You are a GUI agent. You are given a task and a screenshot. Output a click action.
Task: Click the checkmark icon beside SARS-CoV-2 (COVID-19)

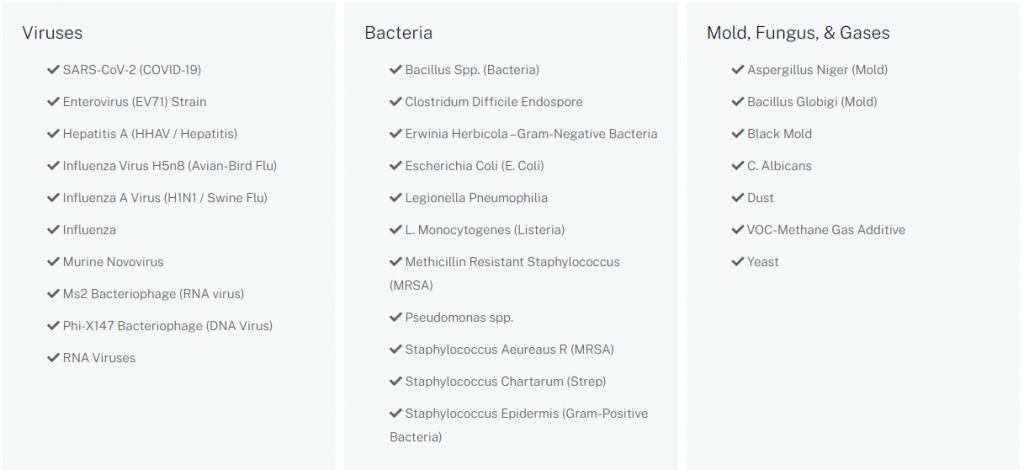coord(53,70)
